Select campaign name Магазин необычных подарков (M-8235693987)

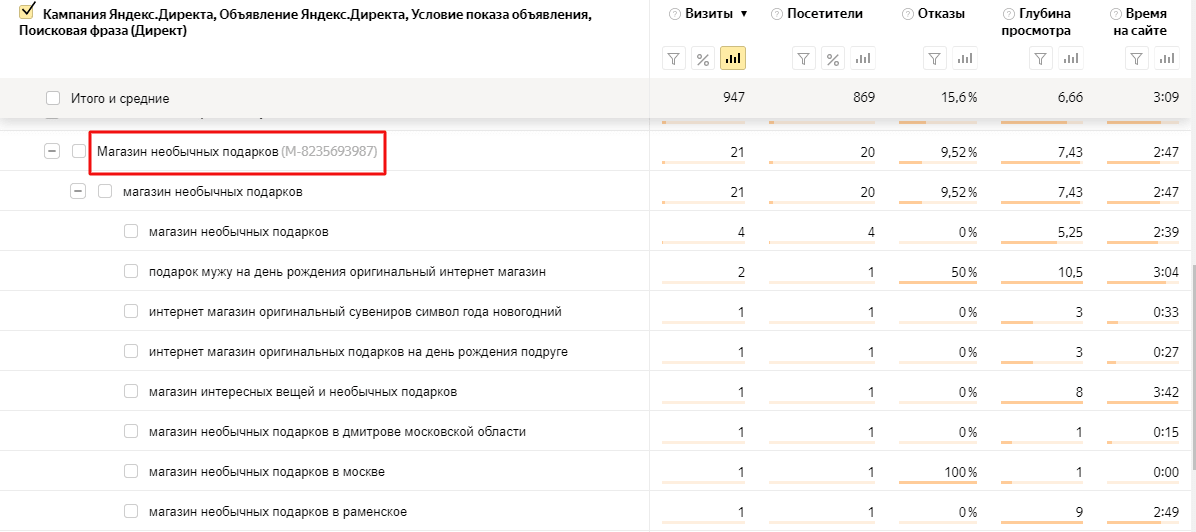(x=236, y=151)
